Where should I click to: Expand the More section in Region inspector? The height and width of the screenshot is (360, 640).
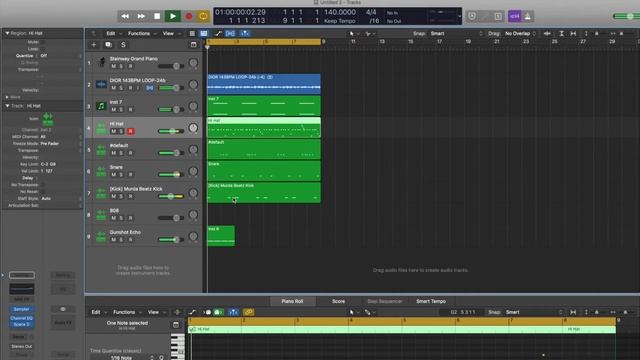tap(7, 97)
